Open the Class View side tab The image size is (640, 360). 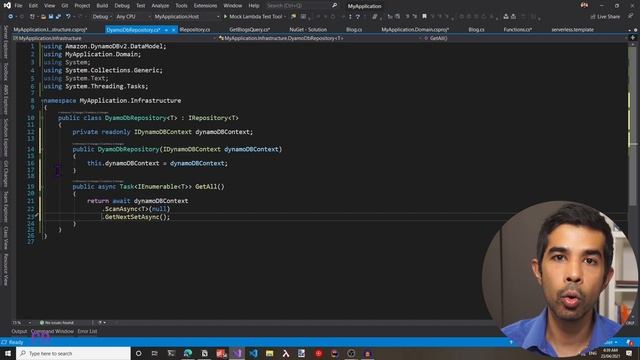coord(5,238)
